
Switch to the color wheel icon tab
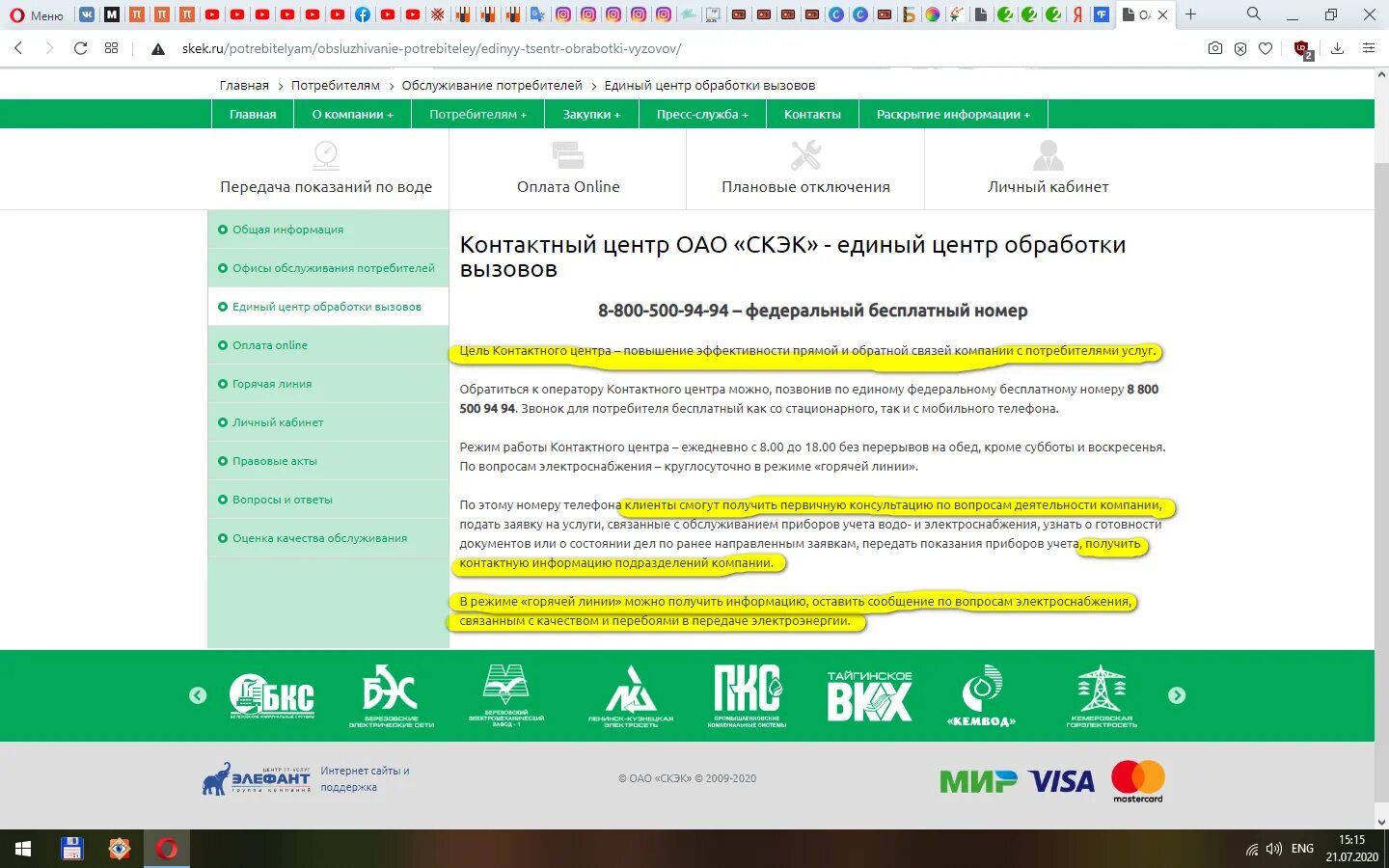tap(932, 14)
